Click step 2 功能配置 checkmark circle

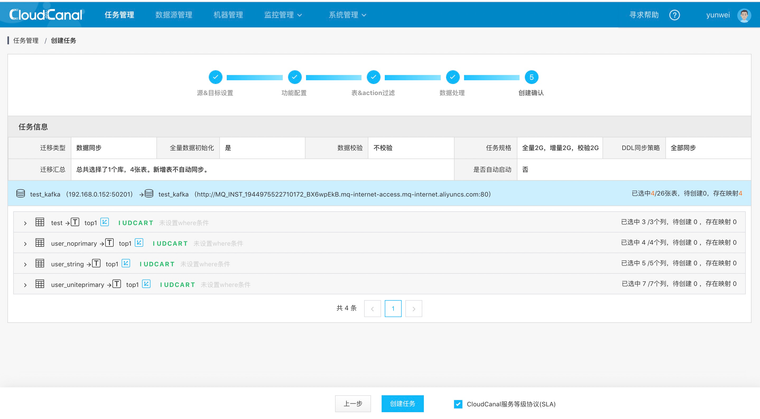[x=295, y=77]
